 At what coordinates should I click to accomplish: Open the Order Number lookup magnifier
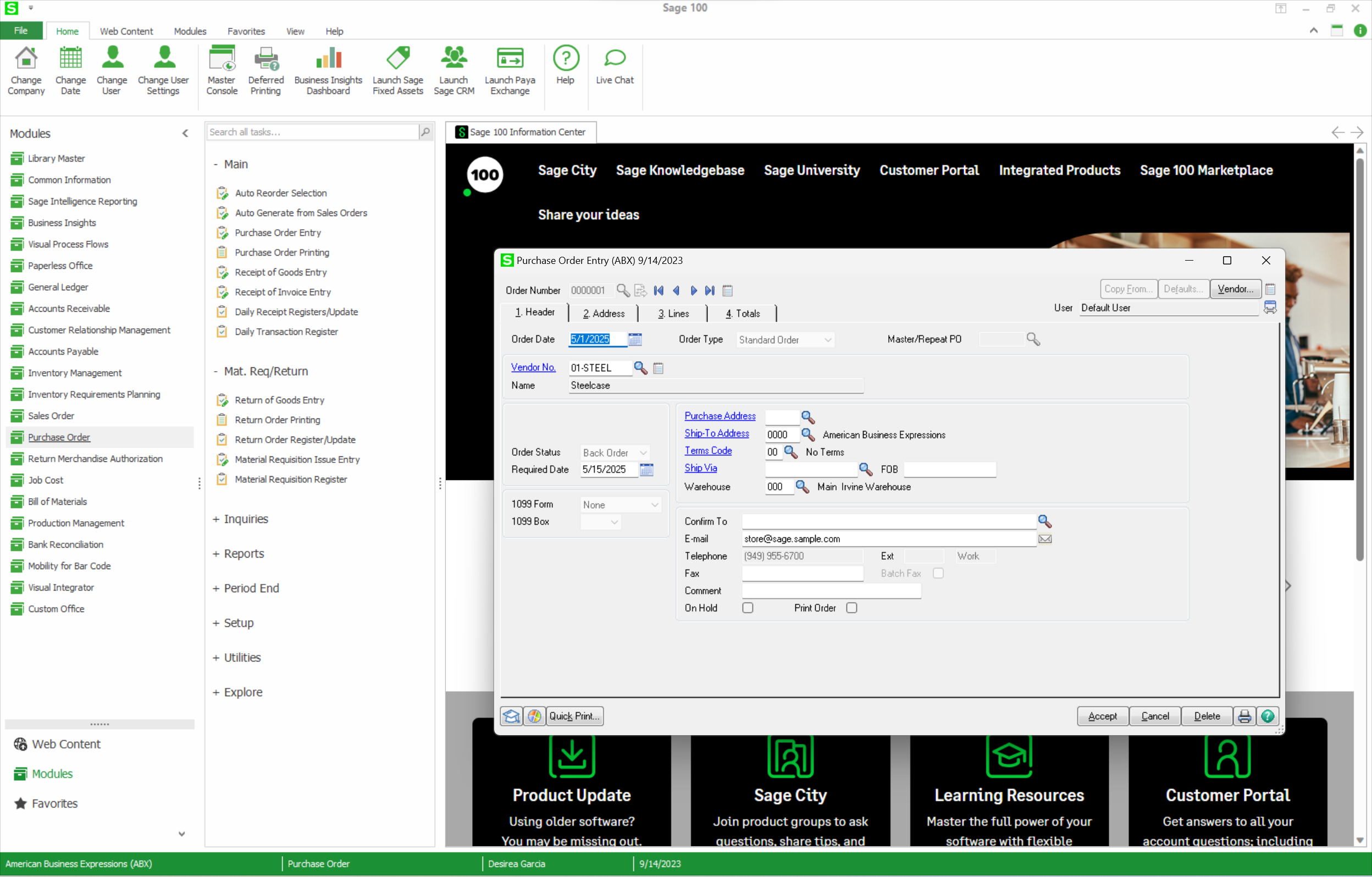(x=623, y=291)
